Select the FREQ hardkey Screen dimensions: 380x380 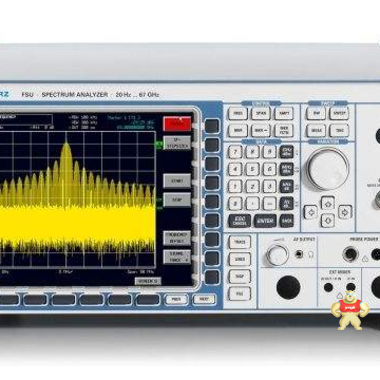click(238, 114)
